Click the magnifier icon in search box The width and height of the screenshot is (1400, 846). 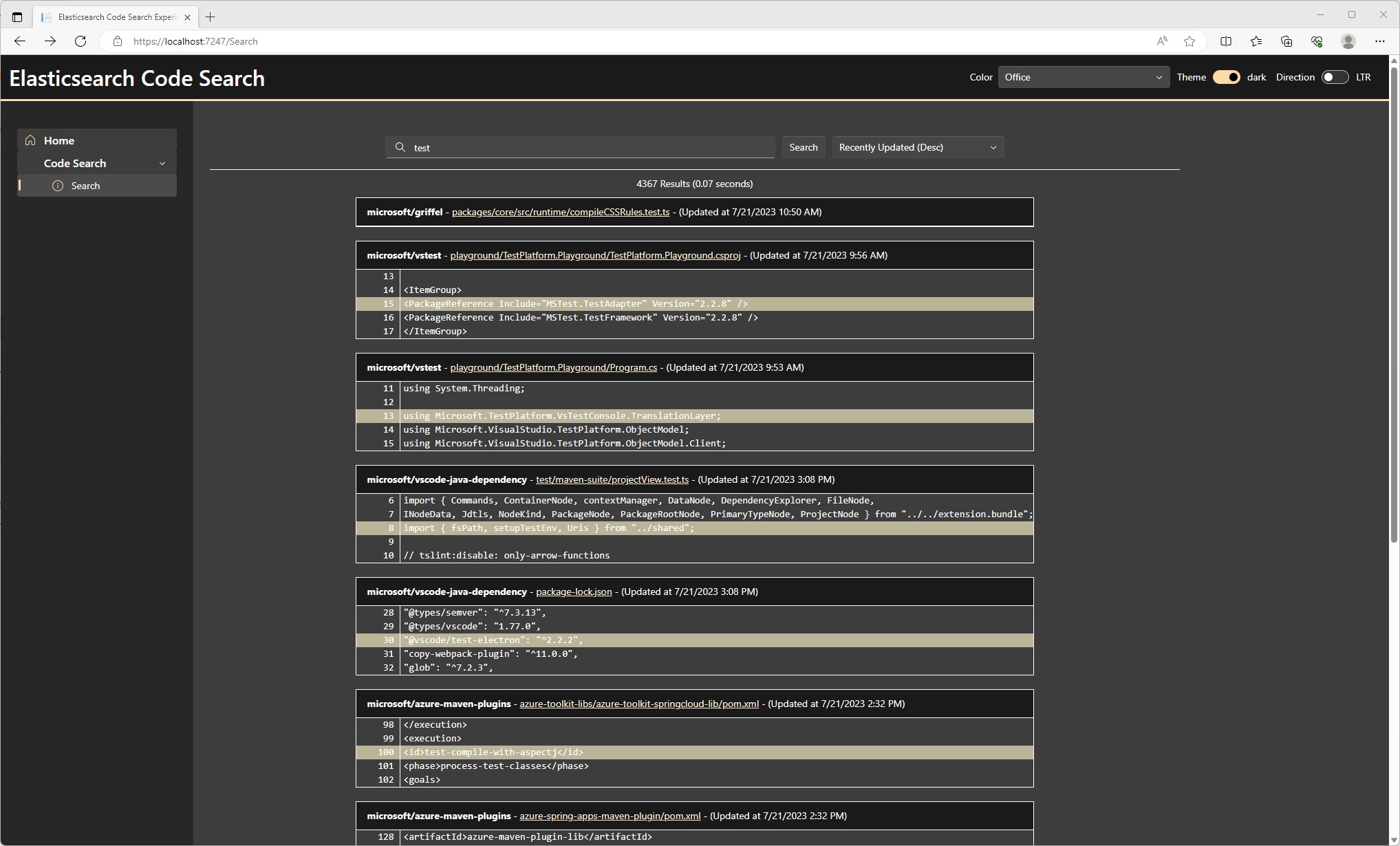(x=400, y=147)
